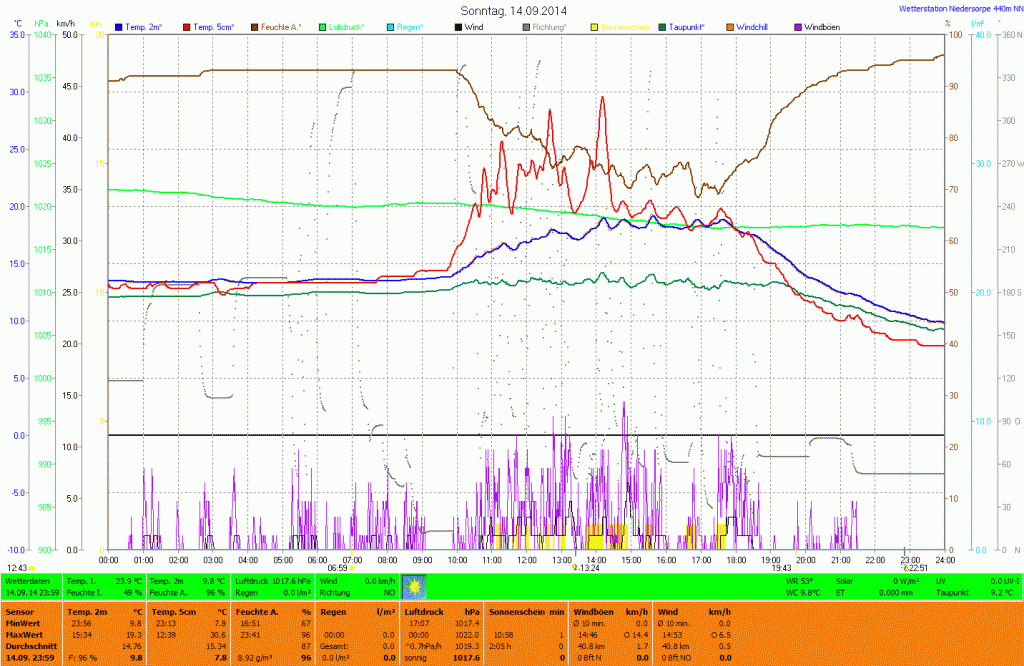Click the Sonntag, 14.09.2014 chart title
This screenshot has width=1024, height=666.
(510, 9)
